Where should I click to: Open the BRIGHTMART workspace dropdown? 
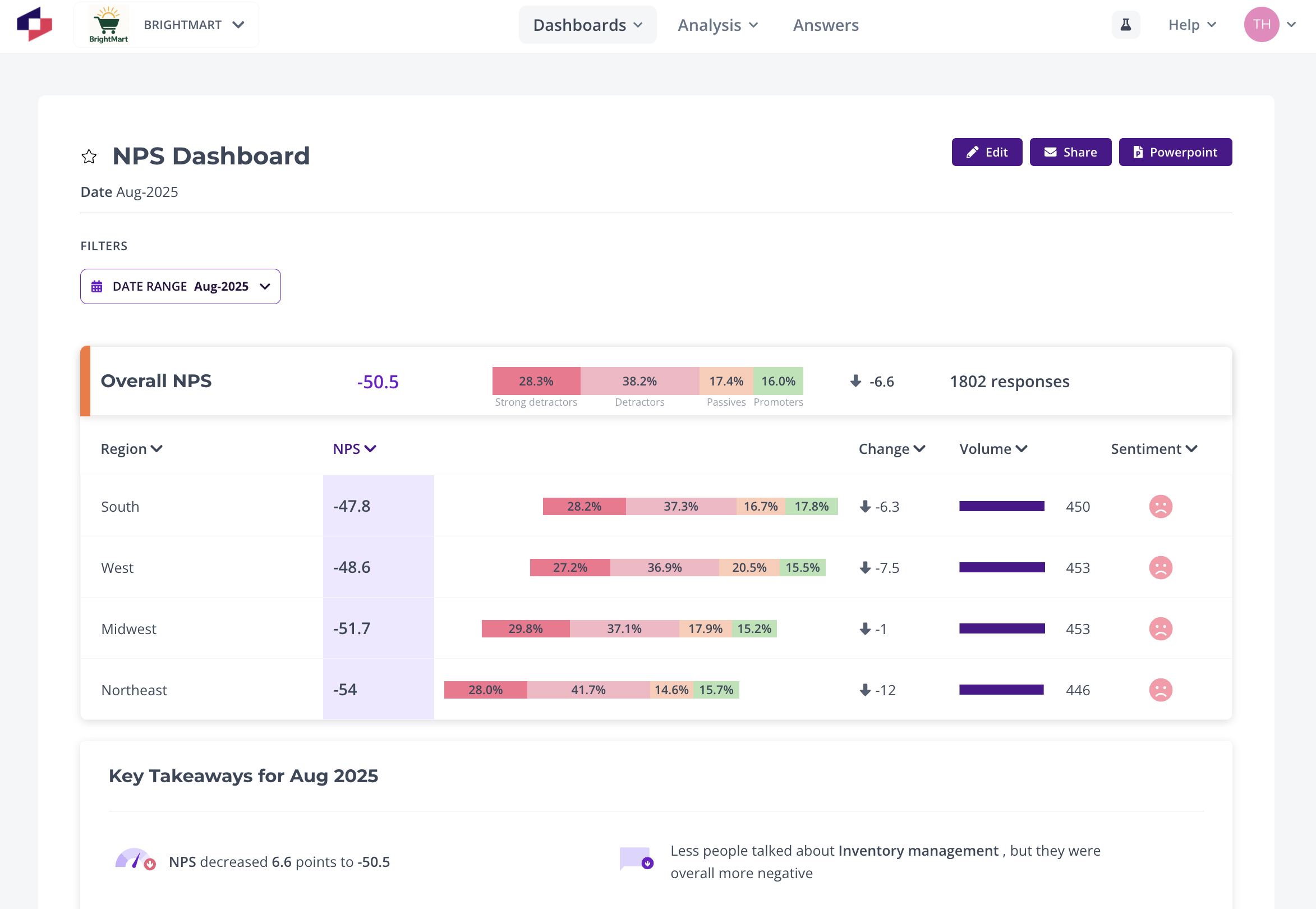(x=166, y=25)
